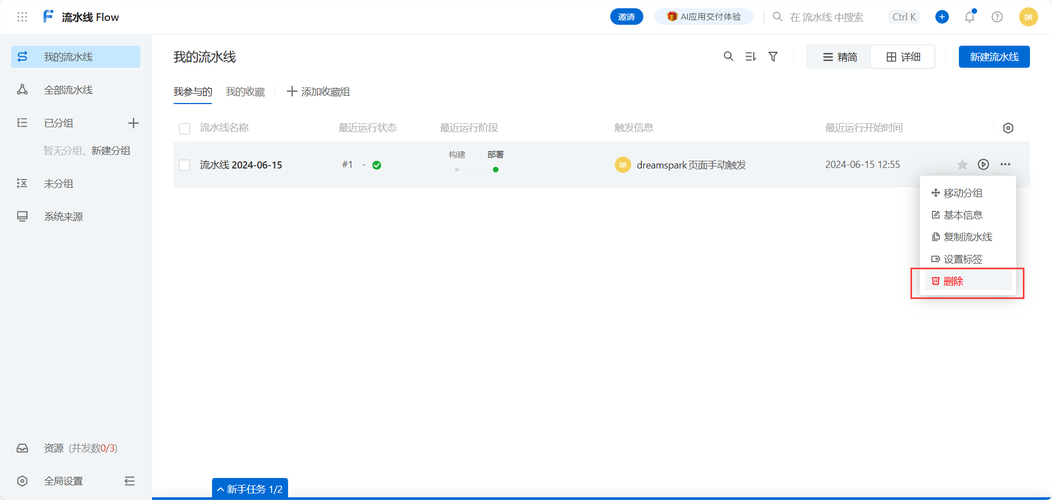
Task: Click the 最近运行阶段 column header
Action: click(469, 128)
